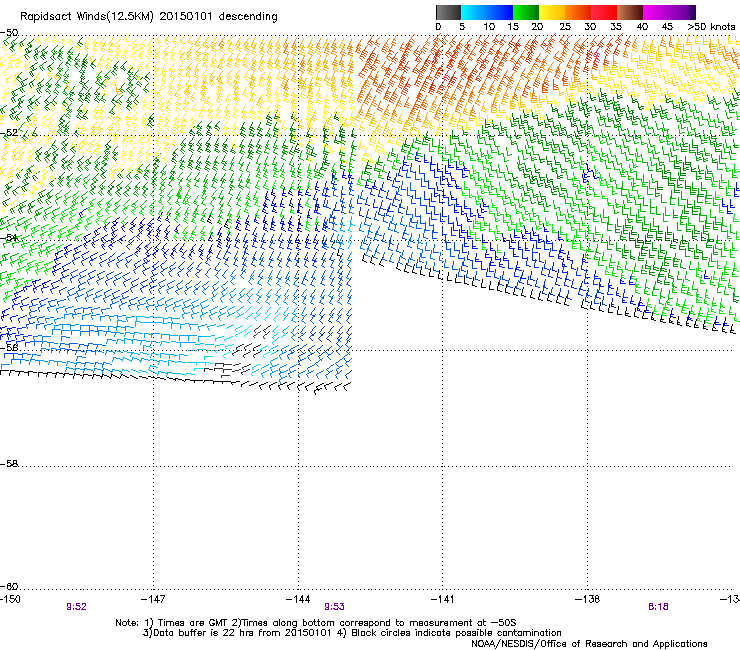Screen dimensions: 740x650
Task: Click the '-141' longitude label
Action: click(x=442, y=599)
